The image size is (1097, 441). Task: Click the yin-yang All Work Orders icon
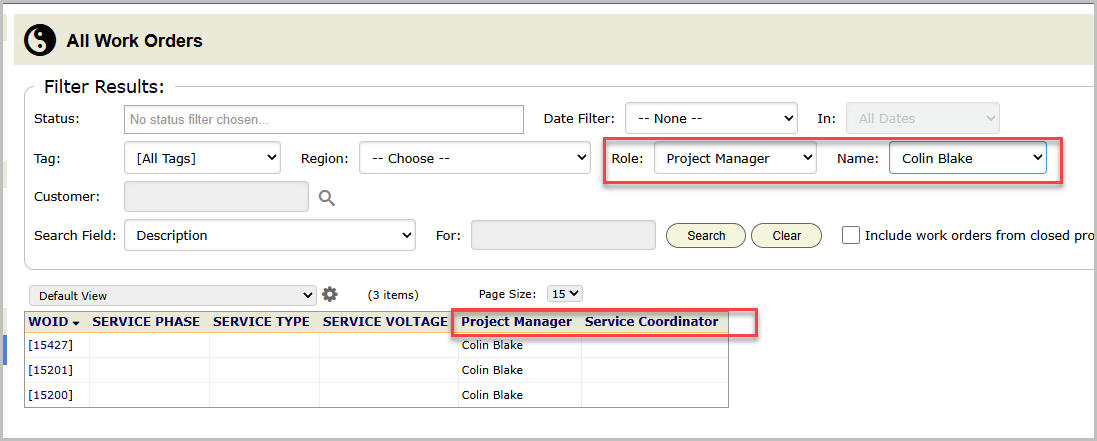pyautogui.click(x=40, y=41)
